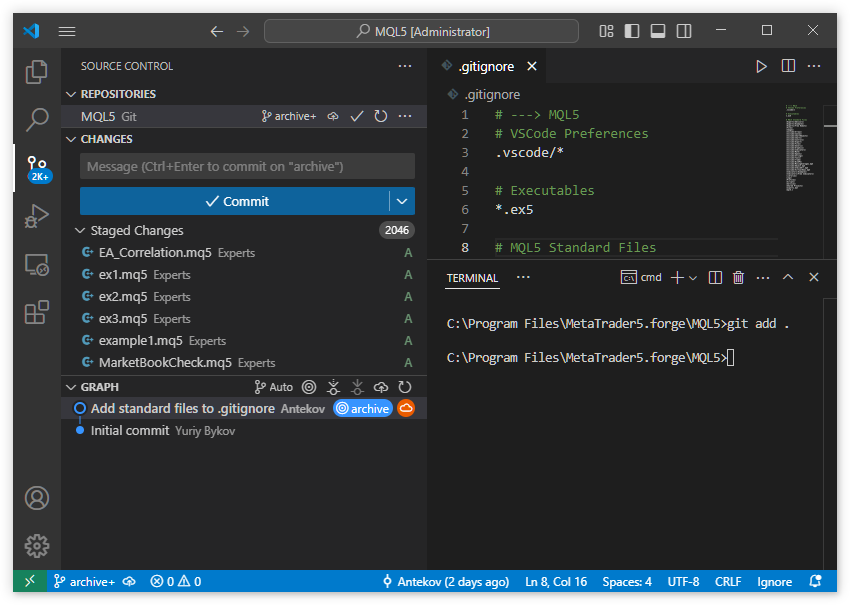Image resolution: width=850 pixels, height=605 pixels.
Task: Go forward using the navigation arrow
Action: [x=243, y=31]
